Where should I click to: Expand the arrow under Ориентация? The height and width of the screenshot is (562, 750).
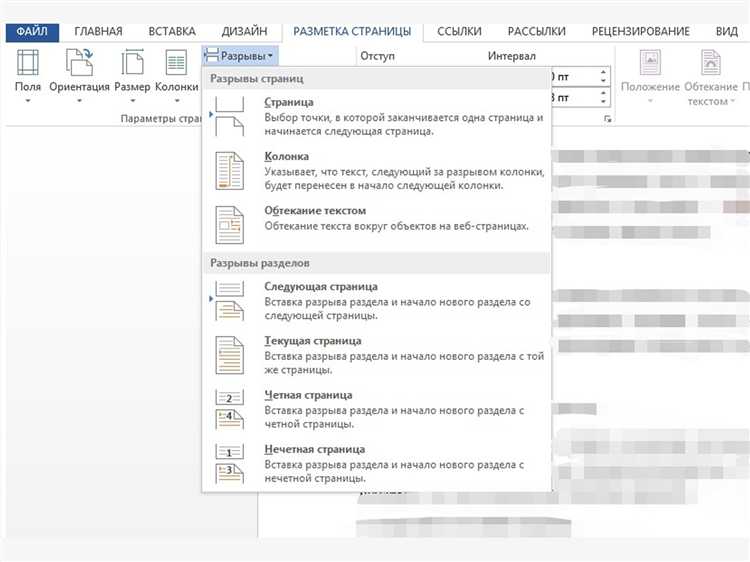(79, 101)
